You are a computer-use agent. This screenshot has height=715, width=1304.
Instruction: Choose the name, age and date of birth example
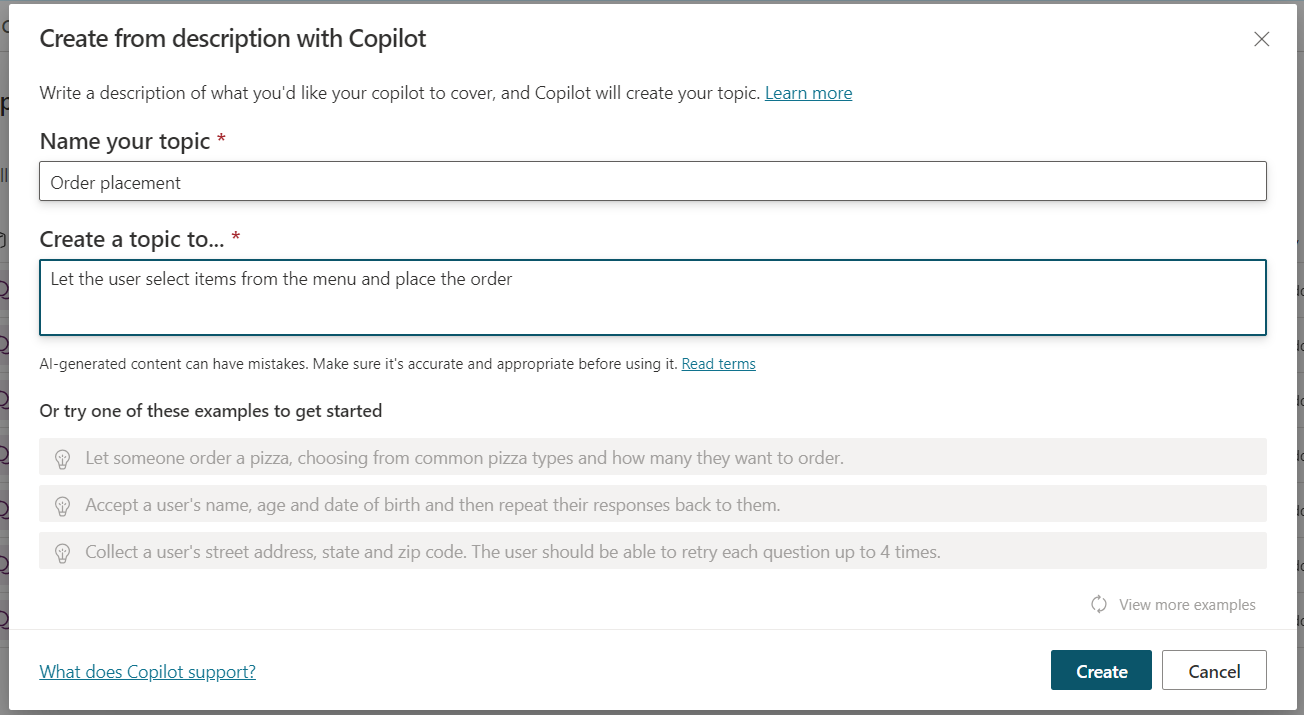(x=432, y=505)
